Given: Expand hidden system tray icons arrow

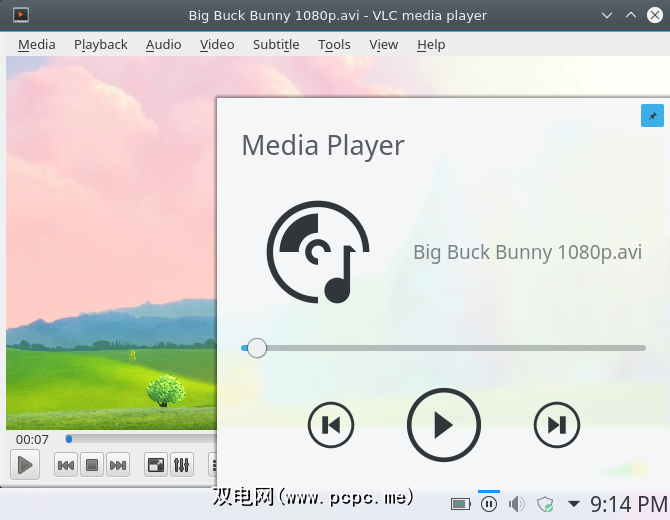Looking at the screenshot, I should (574, 504).
